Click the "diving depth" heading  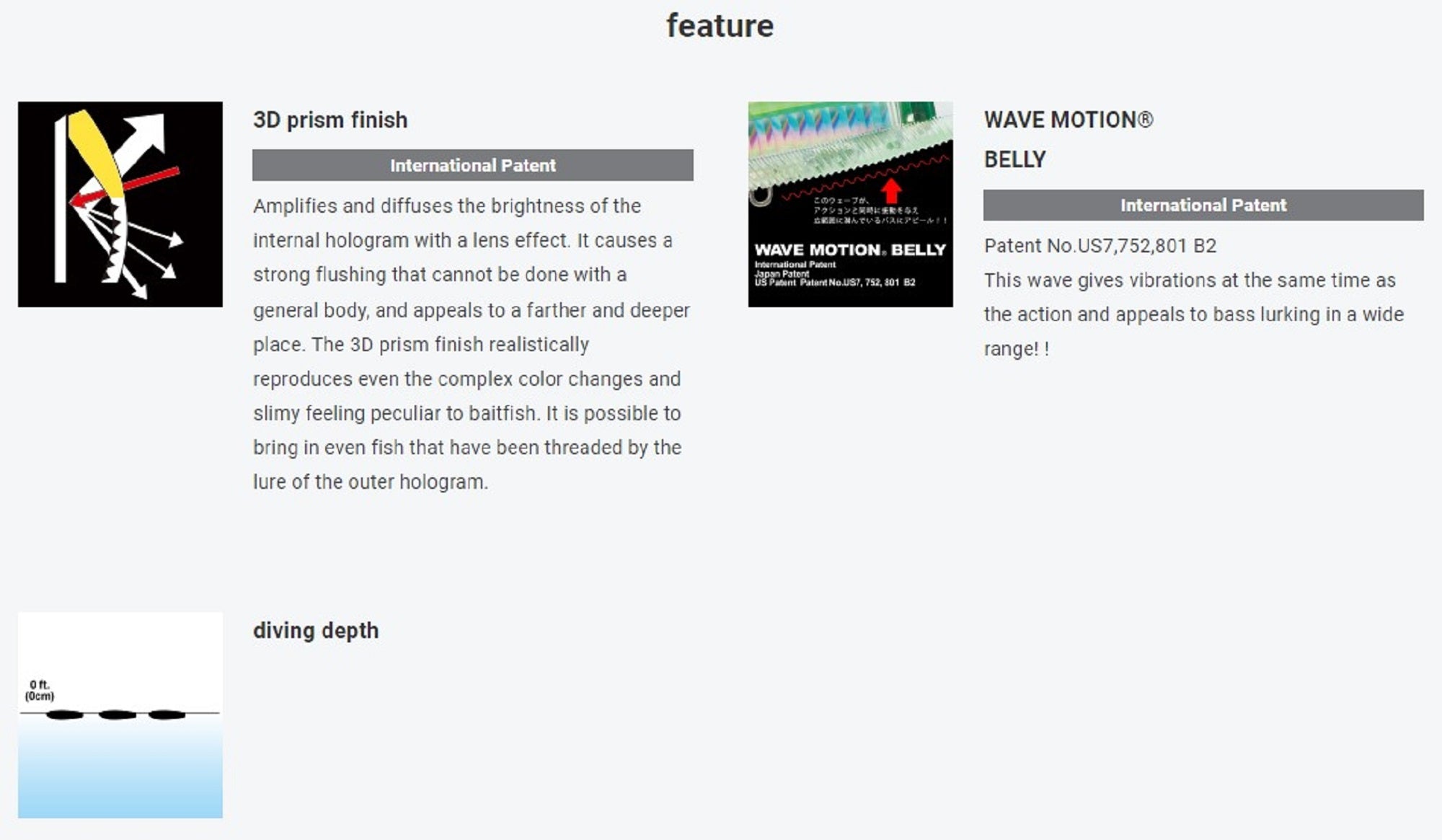[315, 630]
